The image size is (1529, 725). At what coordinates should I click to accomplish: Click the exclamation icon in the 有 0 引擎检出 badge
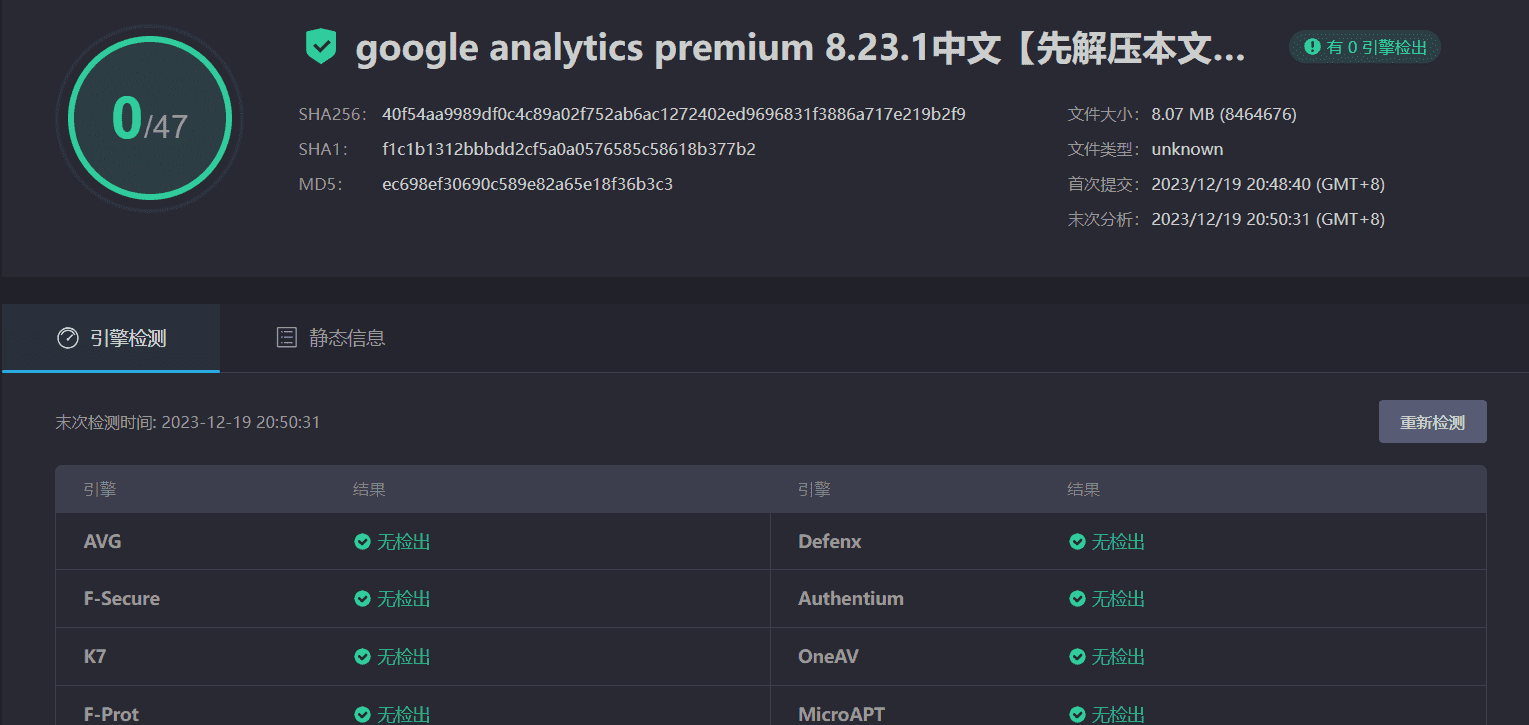pos(1312,47)
